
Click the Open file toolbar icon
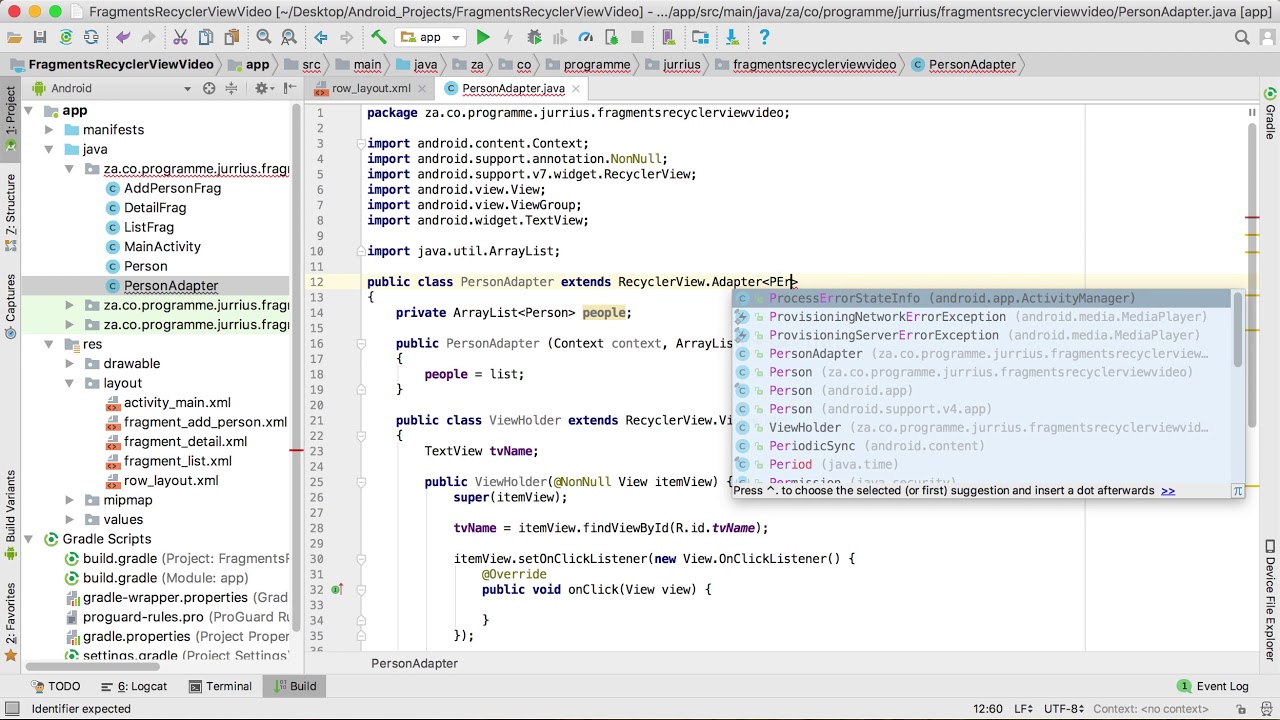tap(14, 37)
